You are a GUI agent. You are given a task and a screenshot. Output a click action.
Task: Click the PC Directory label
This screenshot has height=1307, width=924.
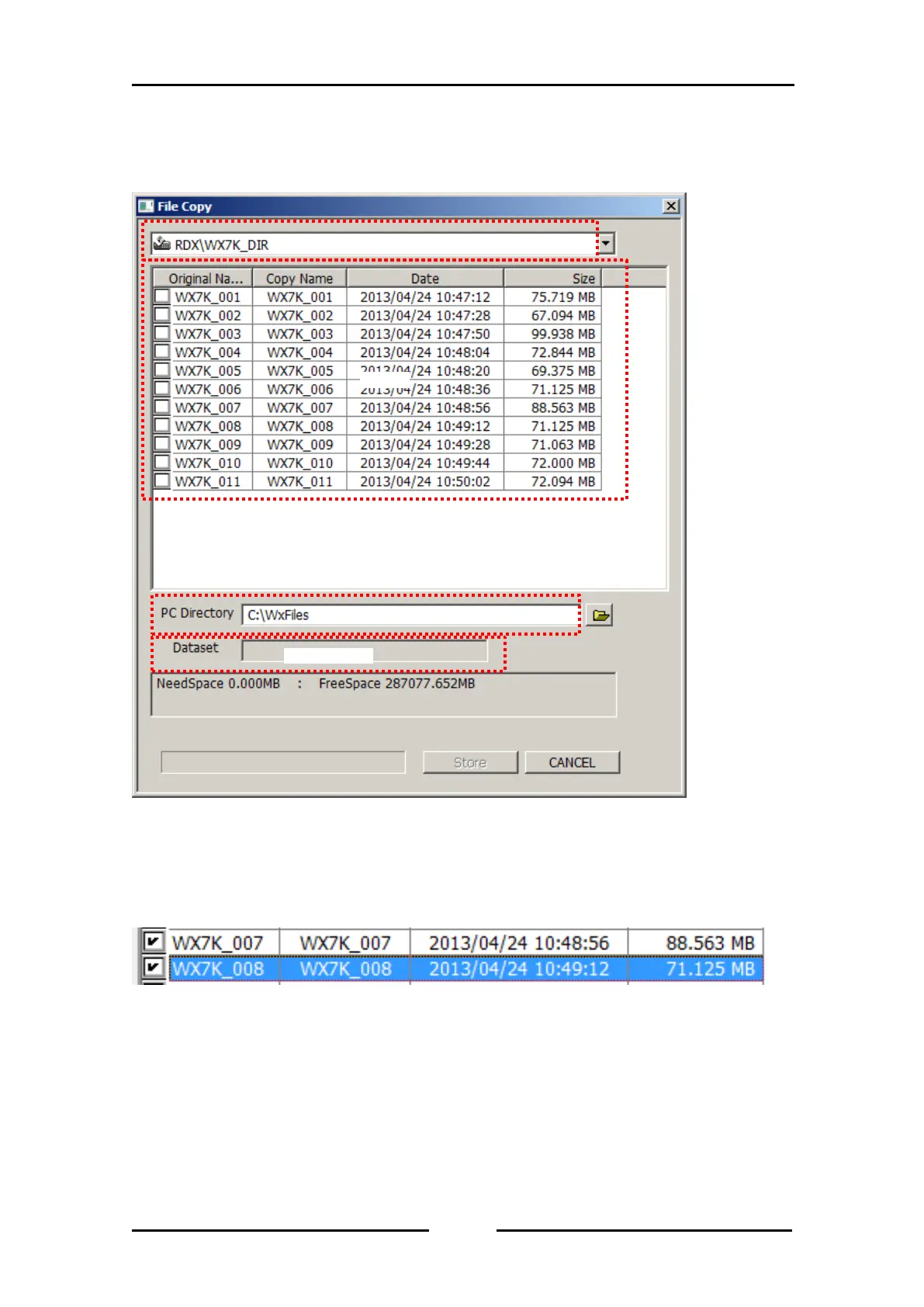pos(197,612)
